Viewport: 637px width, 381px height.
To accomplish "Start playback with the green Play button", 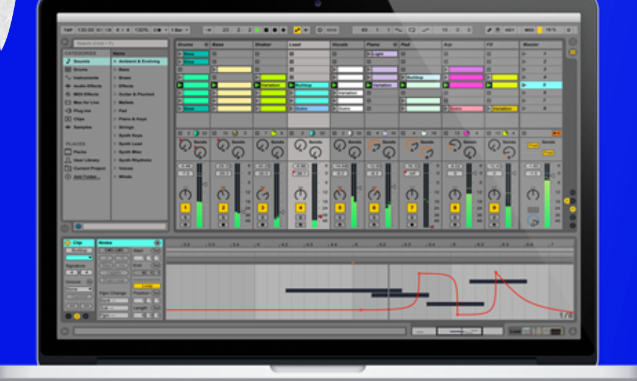I will (257, 30).
